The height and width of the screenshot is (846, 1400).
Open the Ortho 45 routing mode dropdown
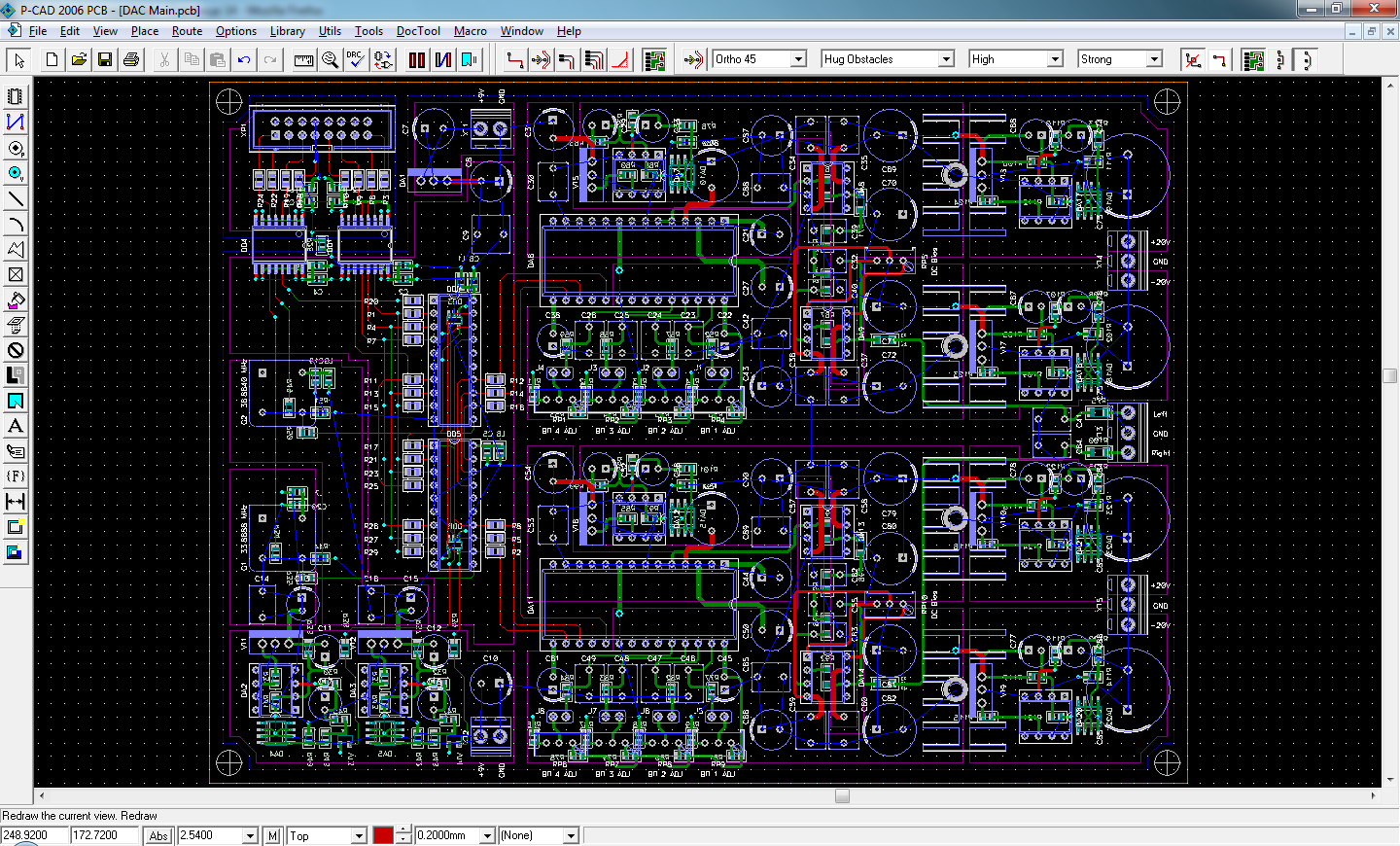tap(798, 59)
